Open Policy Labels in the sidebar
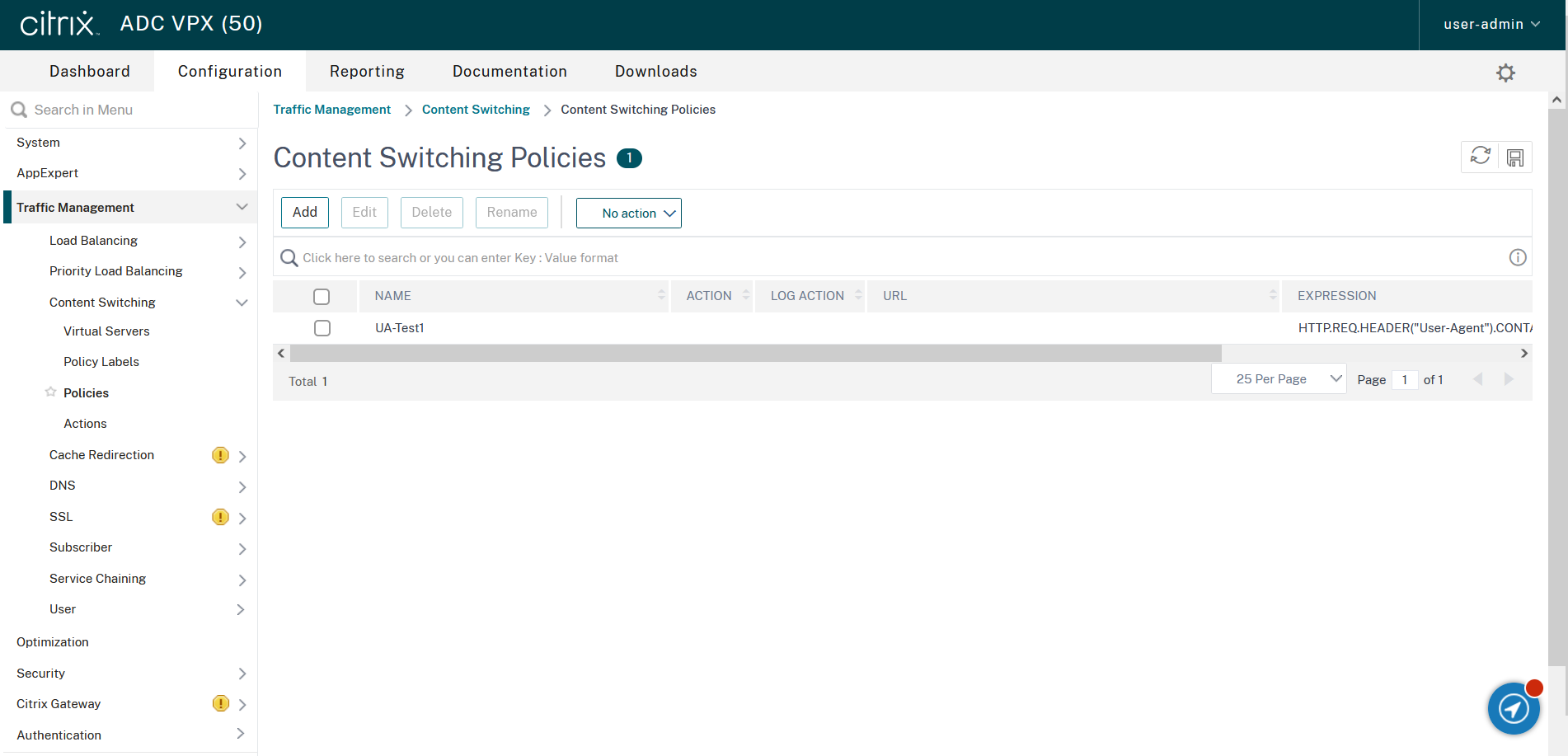This screenshot has height=756, width=1568. pyautogui.click(x=101, y=362)
